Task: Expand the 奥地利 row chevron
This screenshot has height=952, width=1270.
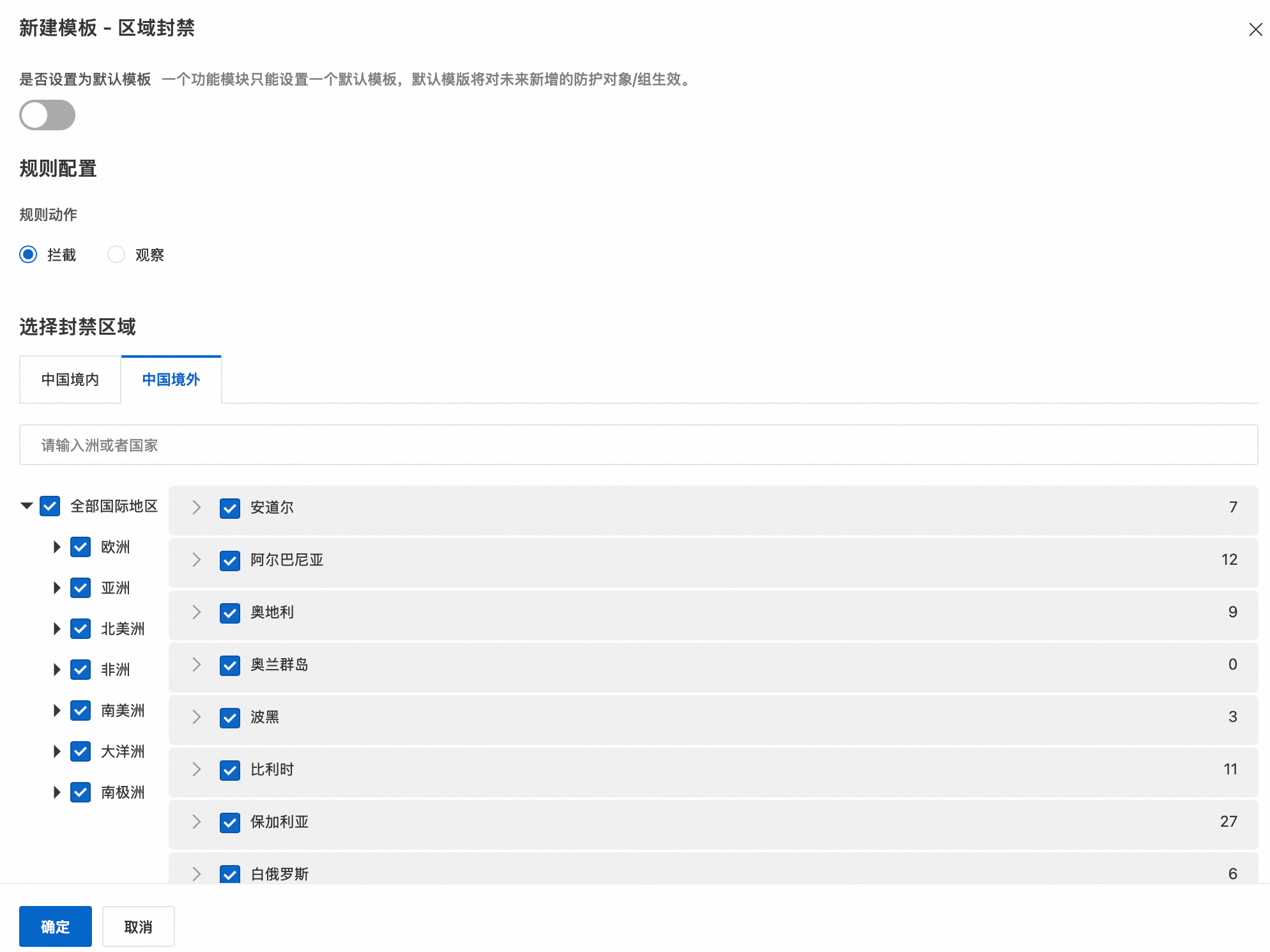Action: pyautogui.click(x=197, y=612)
